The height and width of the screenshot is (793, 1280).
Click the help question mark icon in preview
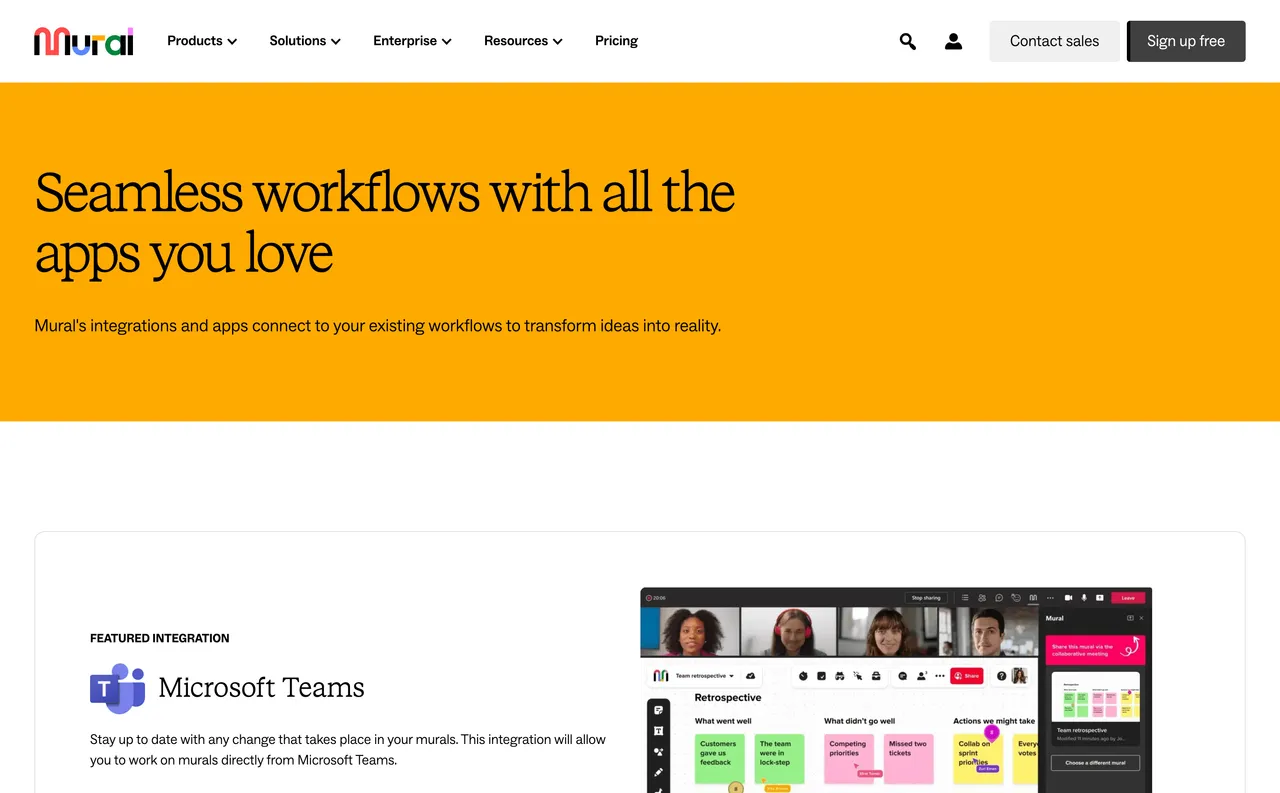point(1001,676)
